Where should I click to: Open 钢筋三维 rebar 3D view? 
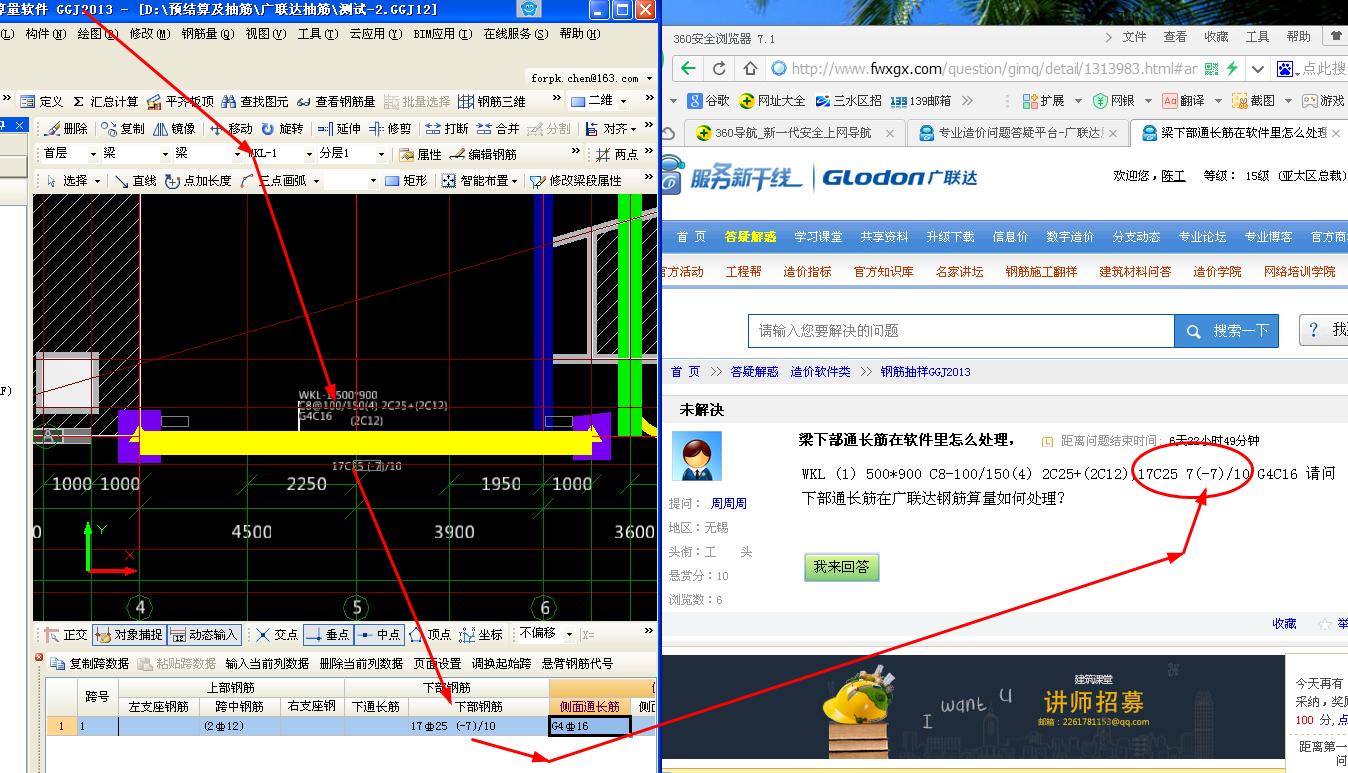492,101
